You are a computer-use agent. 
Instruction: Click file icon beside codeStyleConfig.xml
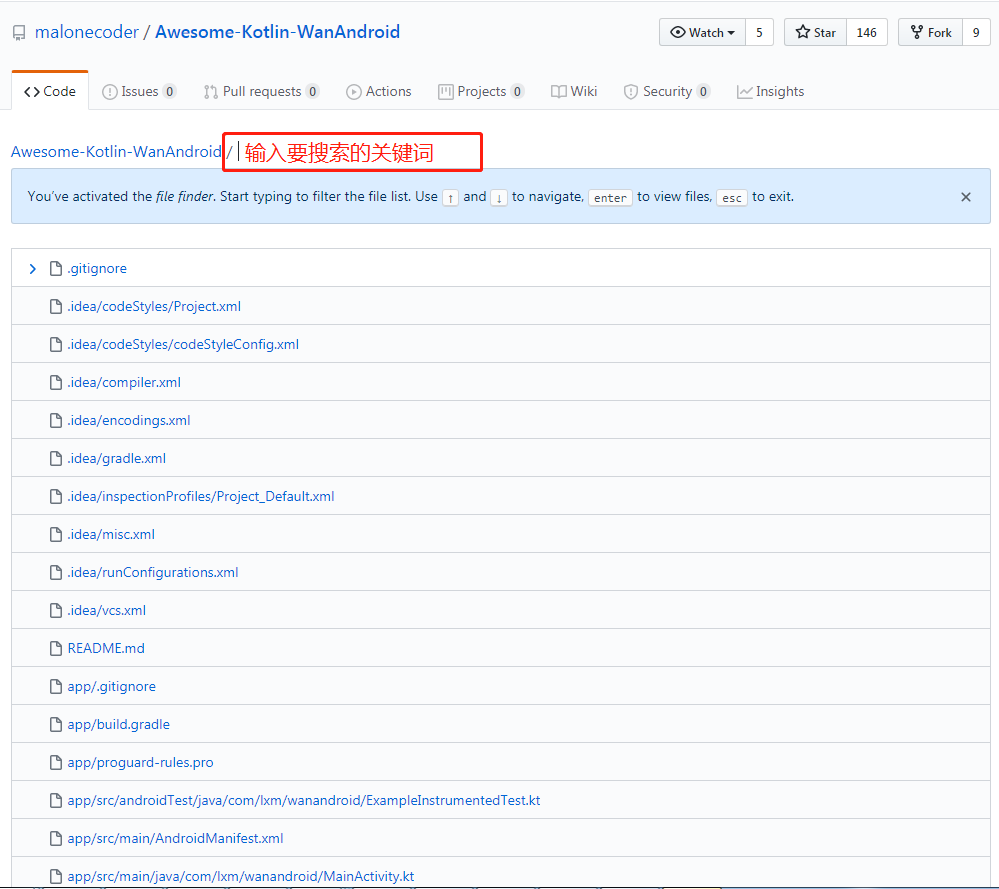pyautogui.click(x=56, y=344)
